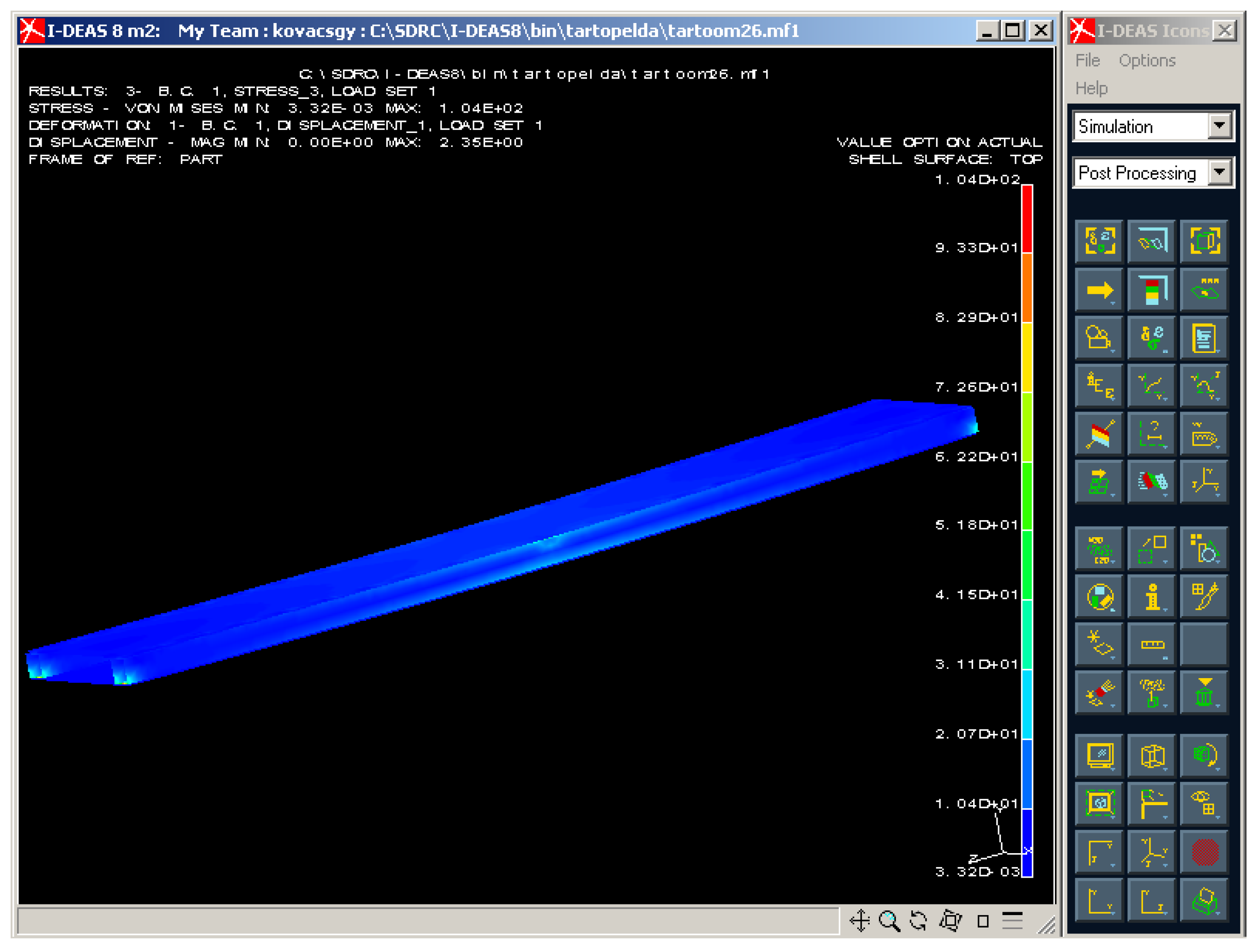The height and width of the screenshot is (952, 1259).
Task: Click the movie camera animation icon
Action: pyautogui.click(x=1099, y=339)
